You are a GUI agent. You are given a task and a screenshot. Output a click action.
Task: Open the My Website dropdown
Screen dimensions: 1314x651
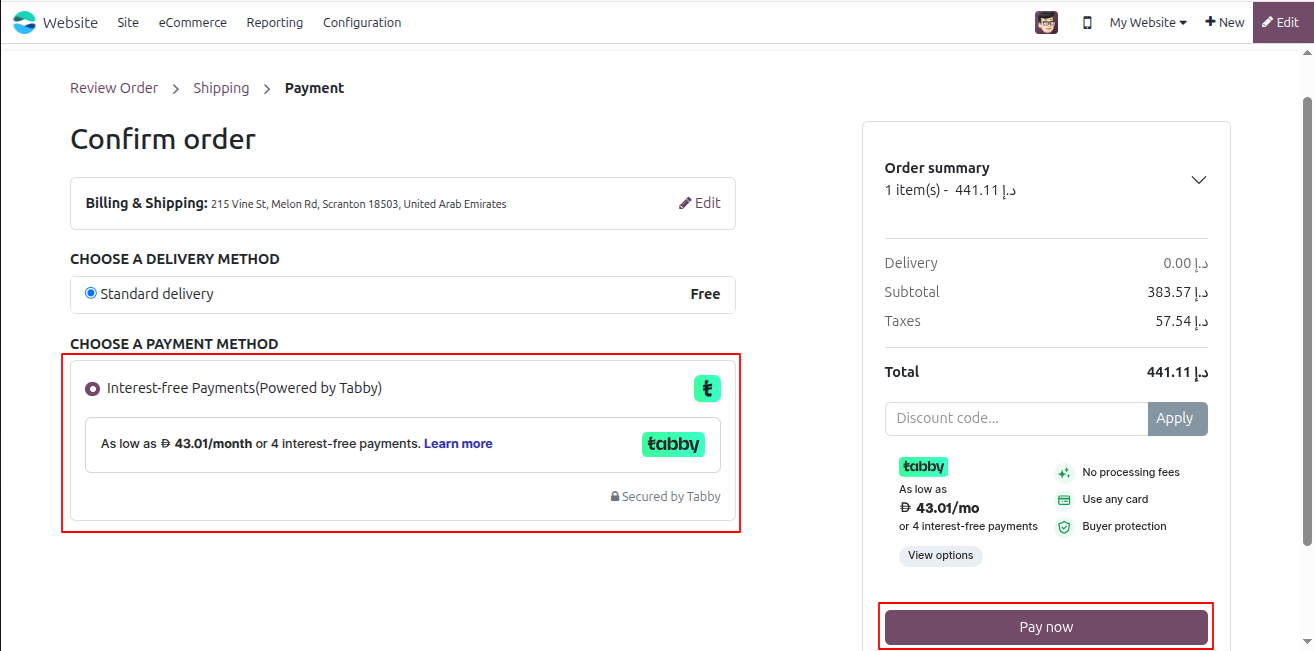tap(1148, 22)
